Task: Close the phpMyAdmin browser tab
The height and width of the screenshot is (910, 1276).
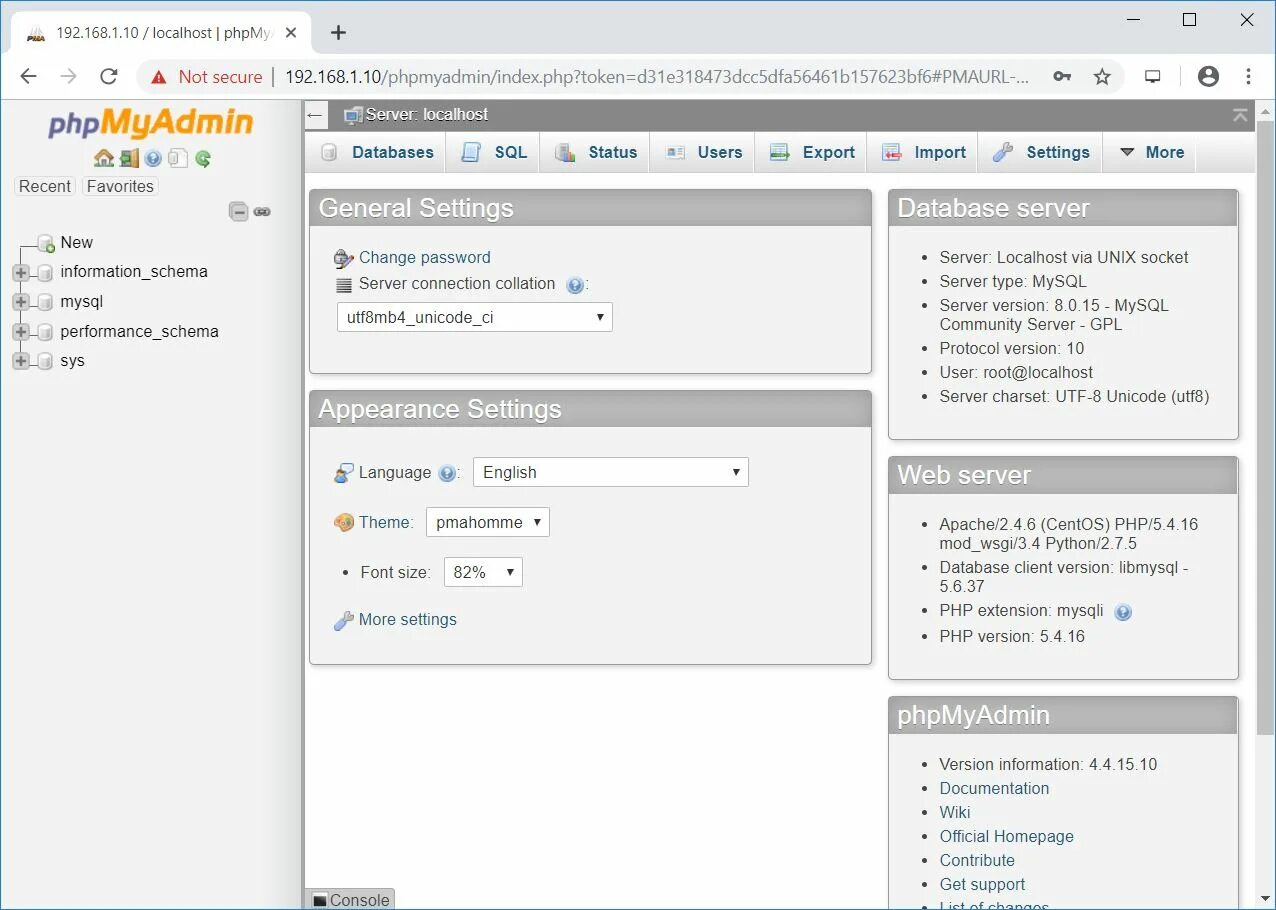Action: tap(291, 32)
